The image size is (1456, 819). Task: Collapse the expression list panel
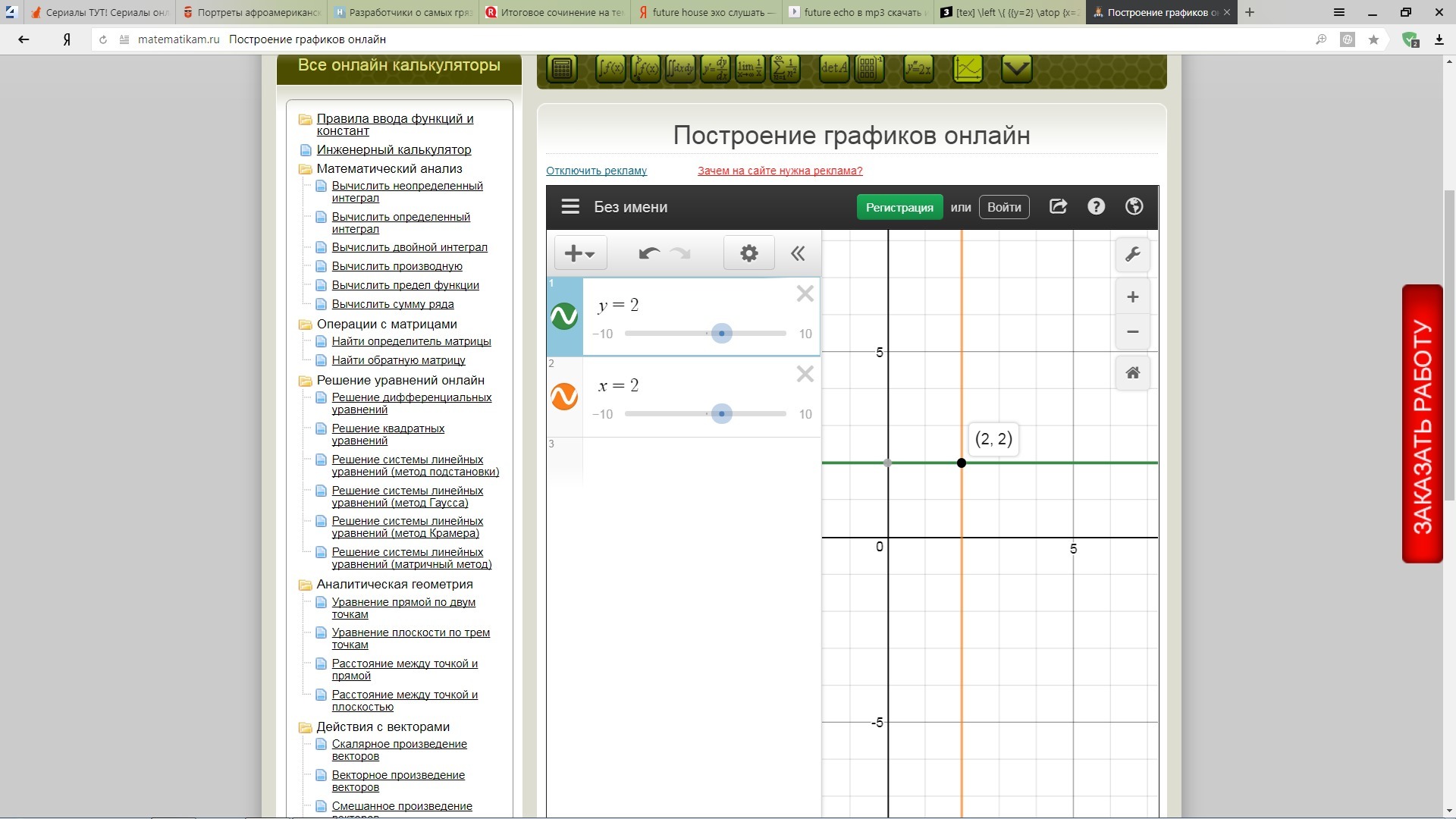(798, 253)
